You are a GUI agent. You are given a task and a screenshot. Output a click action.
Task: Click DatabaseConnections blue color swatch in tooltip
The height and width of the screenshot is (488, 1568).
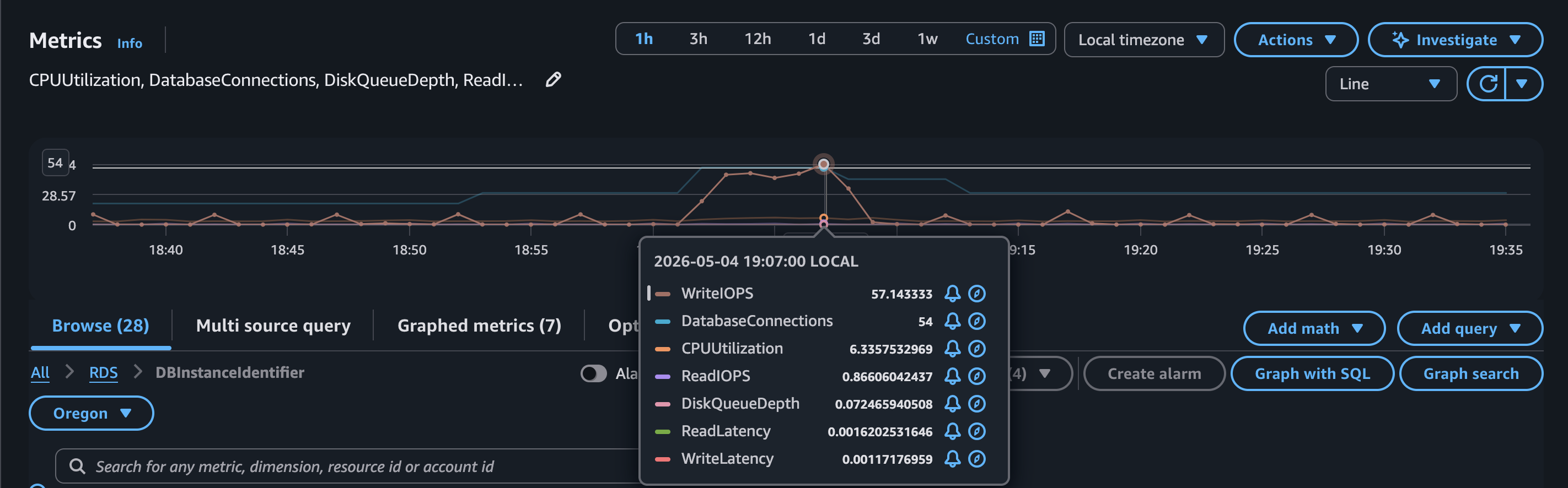(x=662, y=322)
